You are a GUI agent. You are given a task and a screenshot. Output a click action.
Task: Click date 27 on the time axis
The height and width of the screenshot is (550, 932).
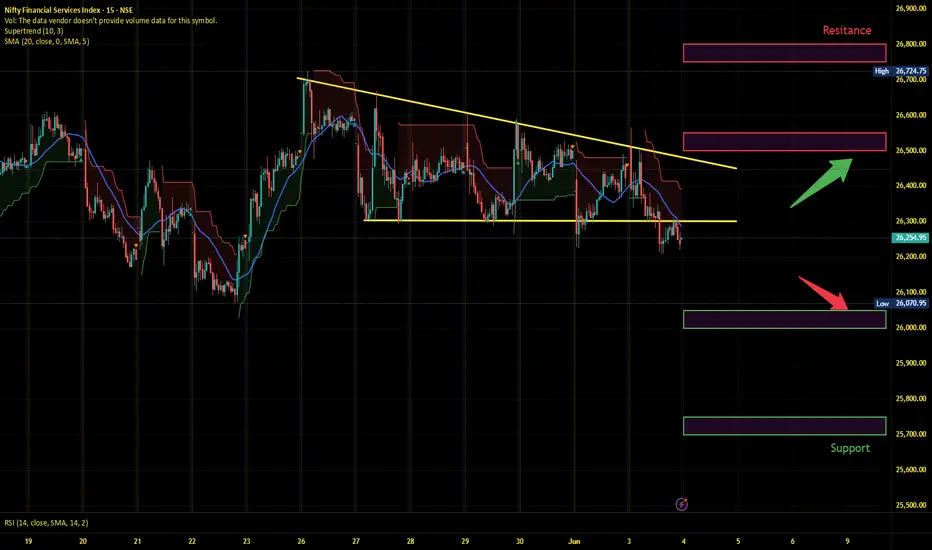pos(356,541)
